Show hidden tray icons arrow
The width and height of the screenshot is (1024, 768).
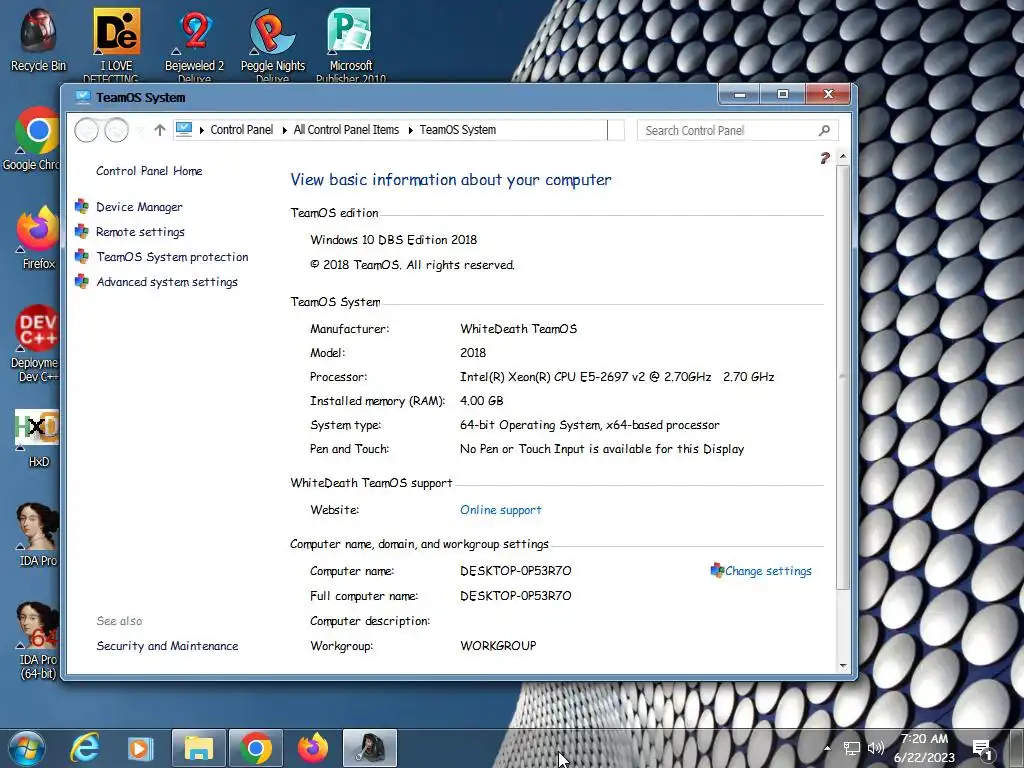pyautogui.click(x=827, y=748)
